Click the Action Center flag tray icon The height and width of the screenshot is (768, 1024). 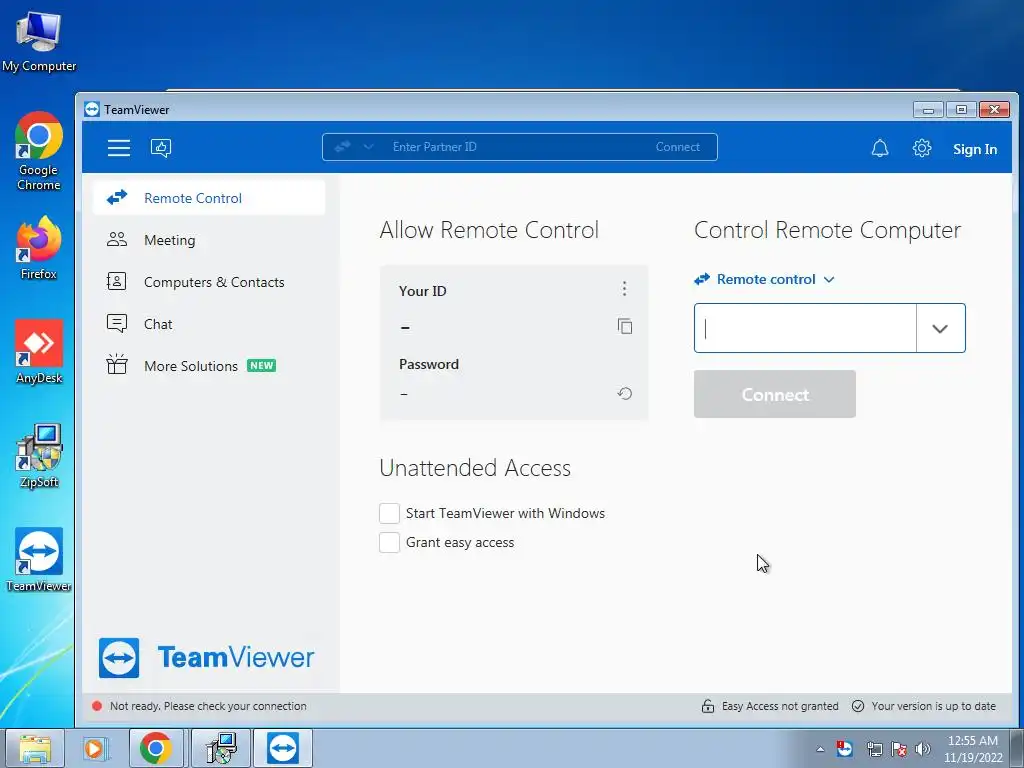click(899, 748)
